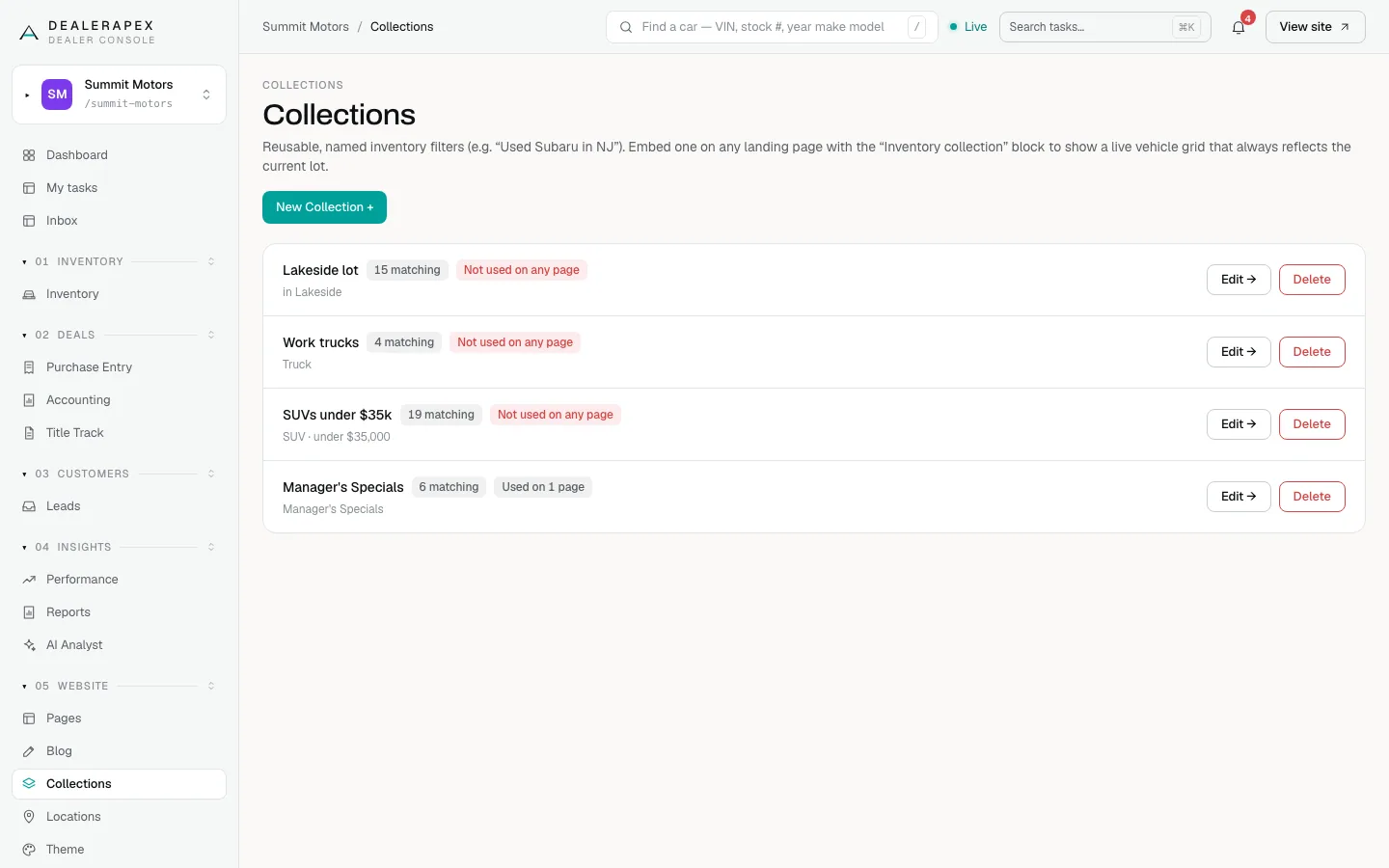Click the Inventory car icon

29,294
